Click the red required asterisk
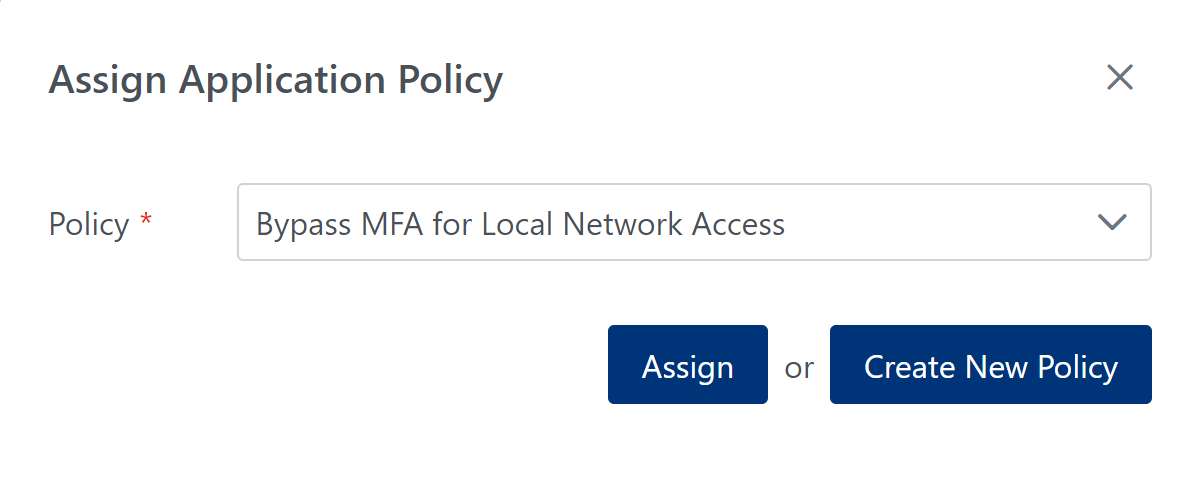Image resolution: width=1196 pixels, height=478 pixels. 146,222
